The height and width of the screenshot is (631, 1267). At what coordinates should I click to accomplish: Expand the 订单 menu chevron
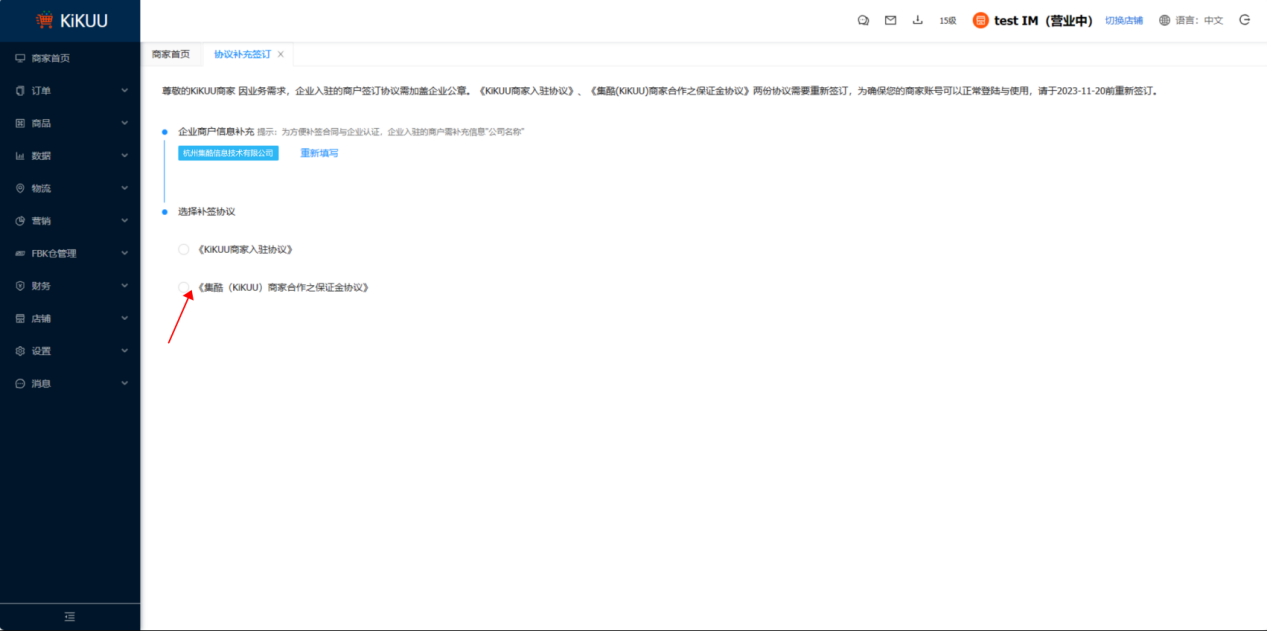tap(124, 91)
